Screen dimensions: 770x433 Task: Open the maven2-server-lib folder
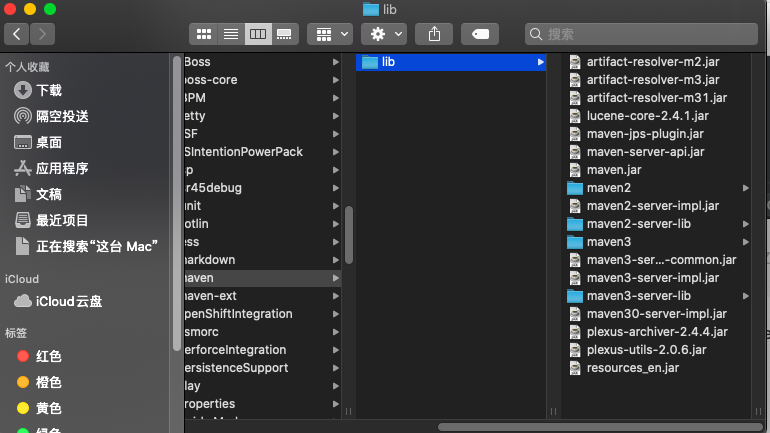pyautogui.click(x=630, y=224)
